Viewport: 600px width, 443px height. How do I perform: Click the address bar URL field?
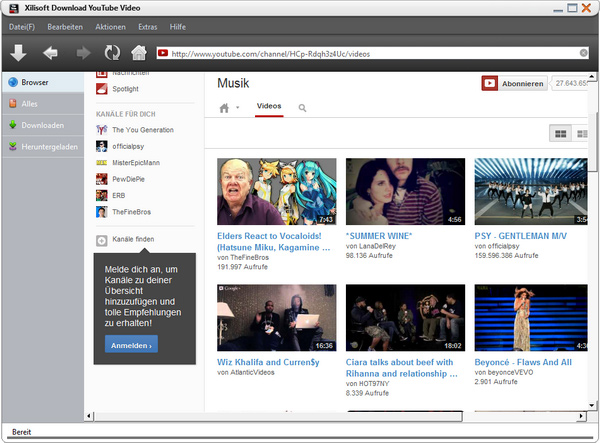click(x=373, y=54)
